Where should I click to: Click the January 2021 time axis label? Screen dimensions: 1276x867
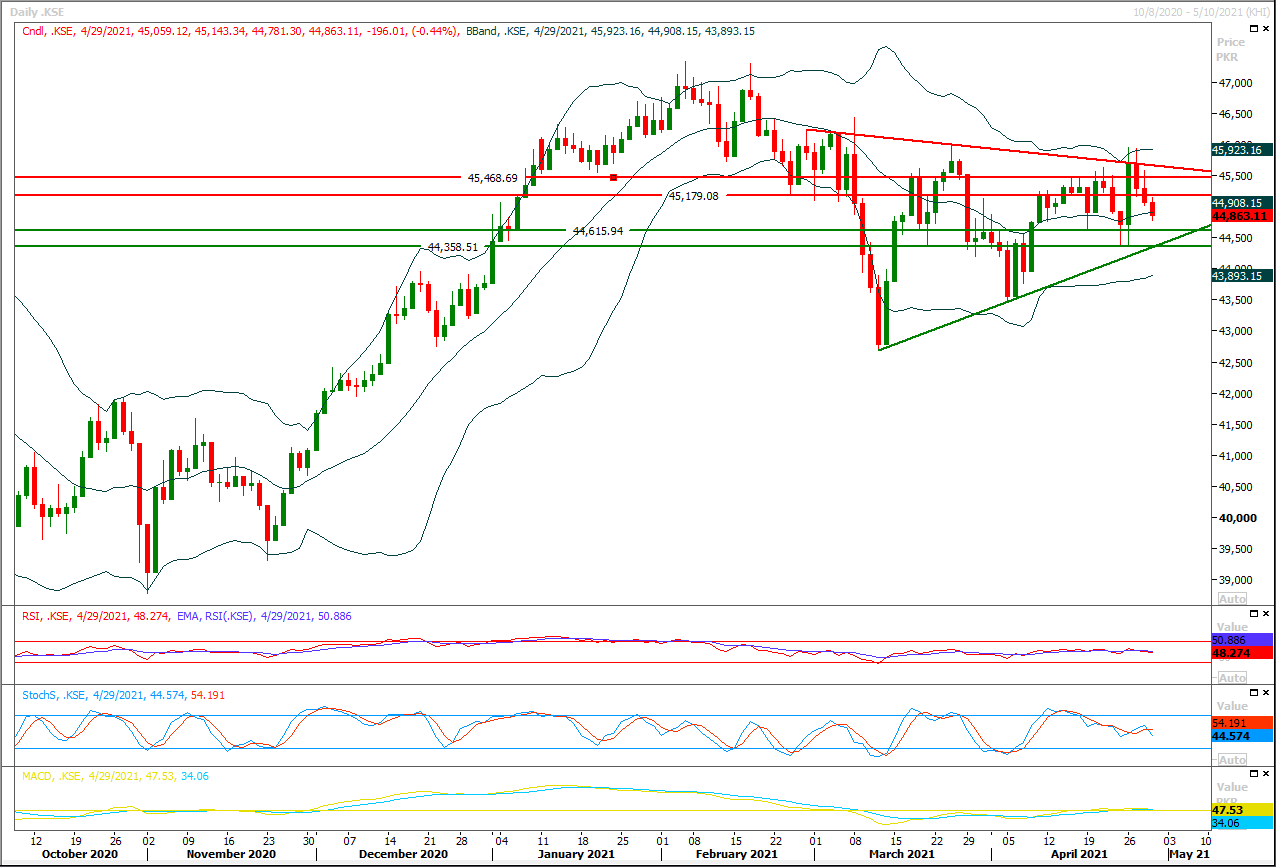click(x=575, y=855)
